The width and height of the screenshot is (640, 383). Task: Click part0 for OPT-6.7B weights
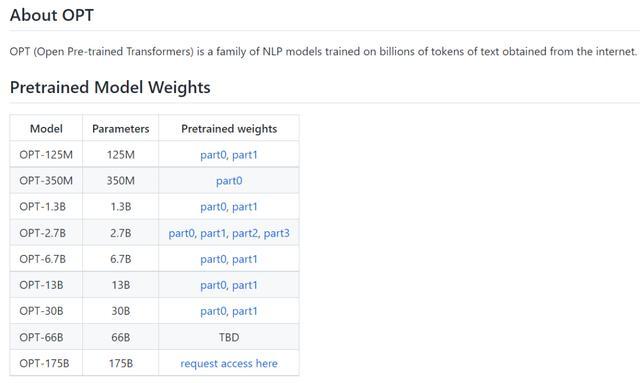pos(213,259)
